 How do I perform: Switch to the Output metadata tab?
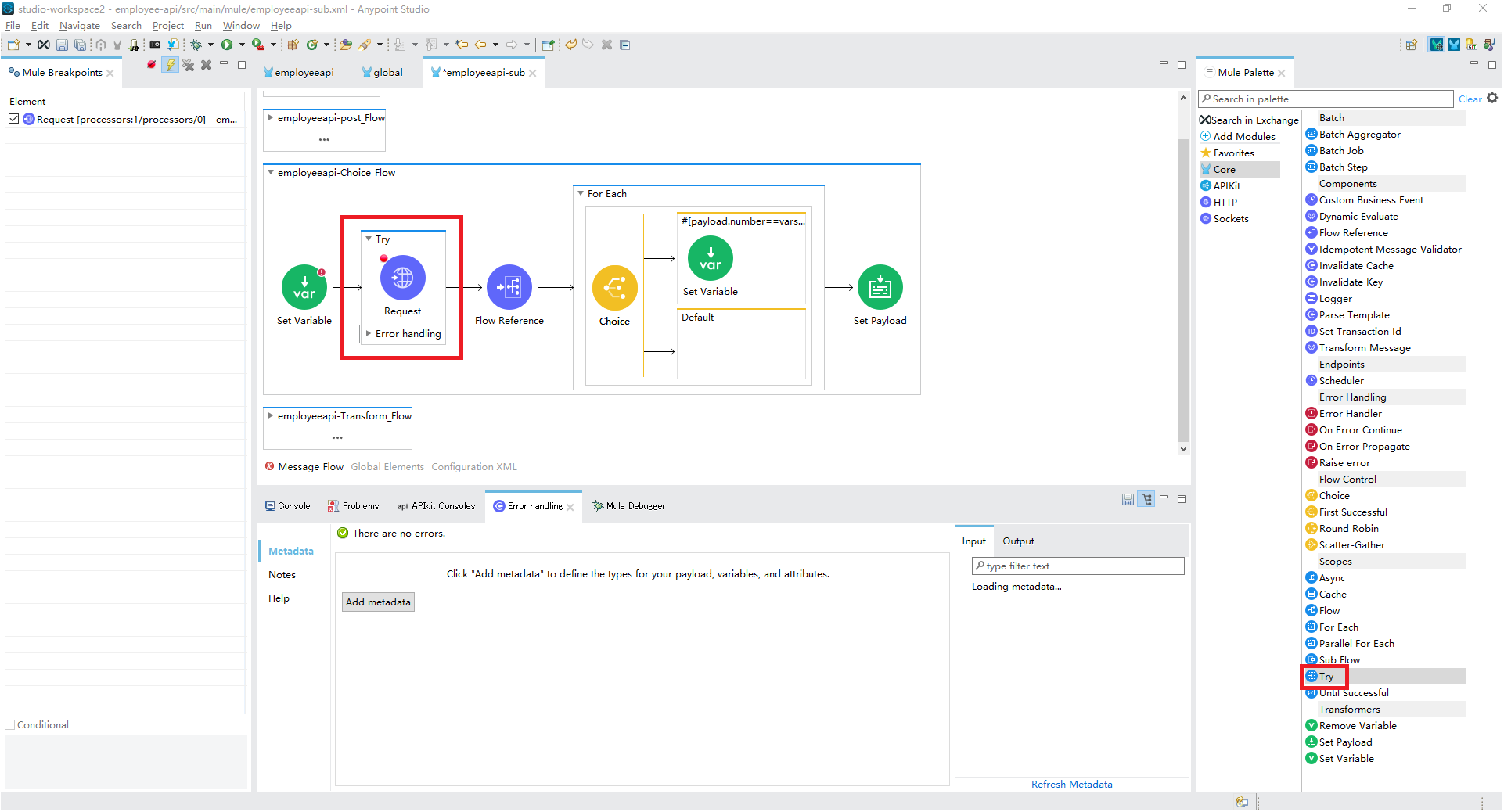[1019, 541]
